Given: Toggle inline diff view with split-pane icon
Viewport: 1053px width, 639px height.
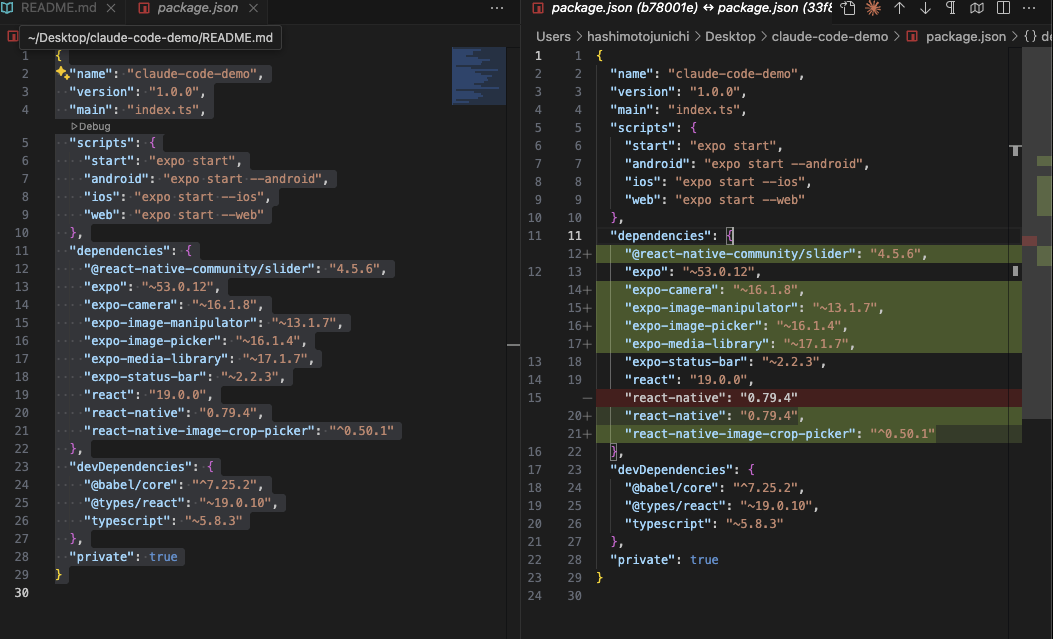Looking at the screenshot, I should click(x=1003, y=8).
